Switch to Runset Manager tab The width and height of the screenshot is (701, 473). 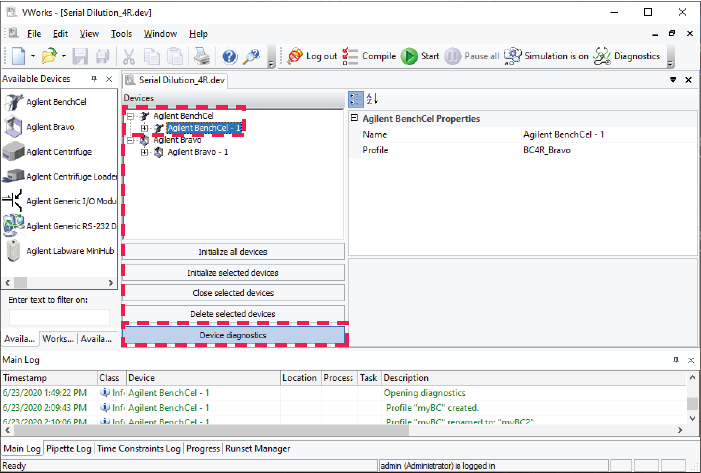[x=258, y=449]
